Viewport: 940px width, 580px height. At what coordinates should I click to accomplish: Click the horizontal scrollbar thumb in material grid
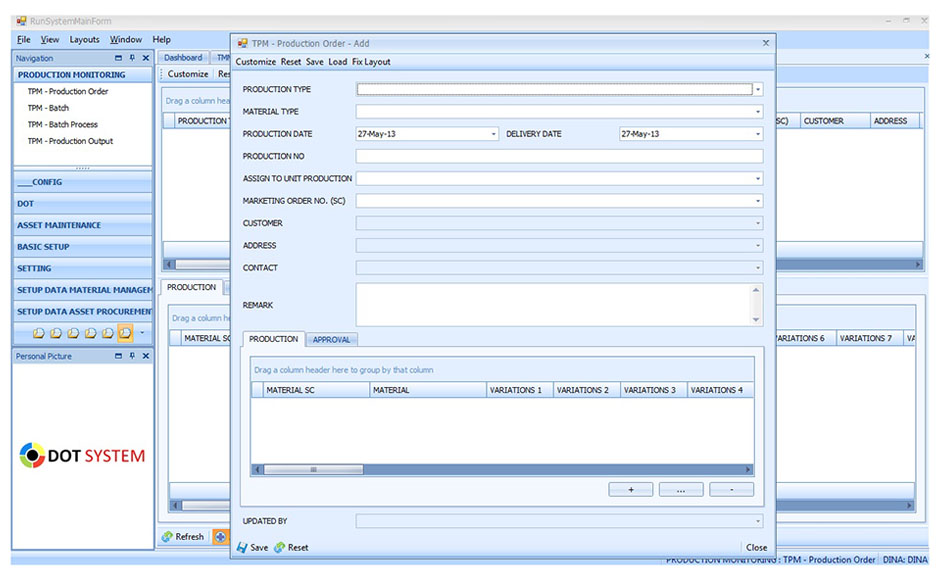pyautogui.click(x=313, y=469)
